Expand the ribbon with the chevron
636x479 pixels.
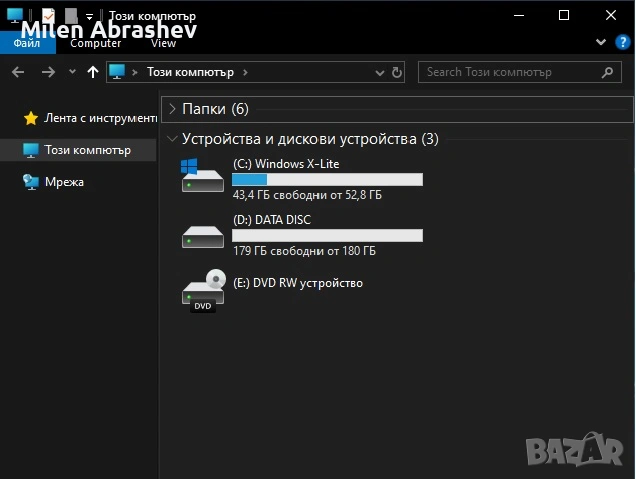[x=600, y=43]
